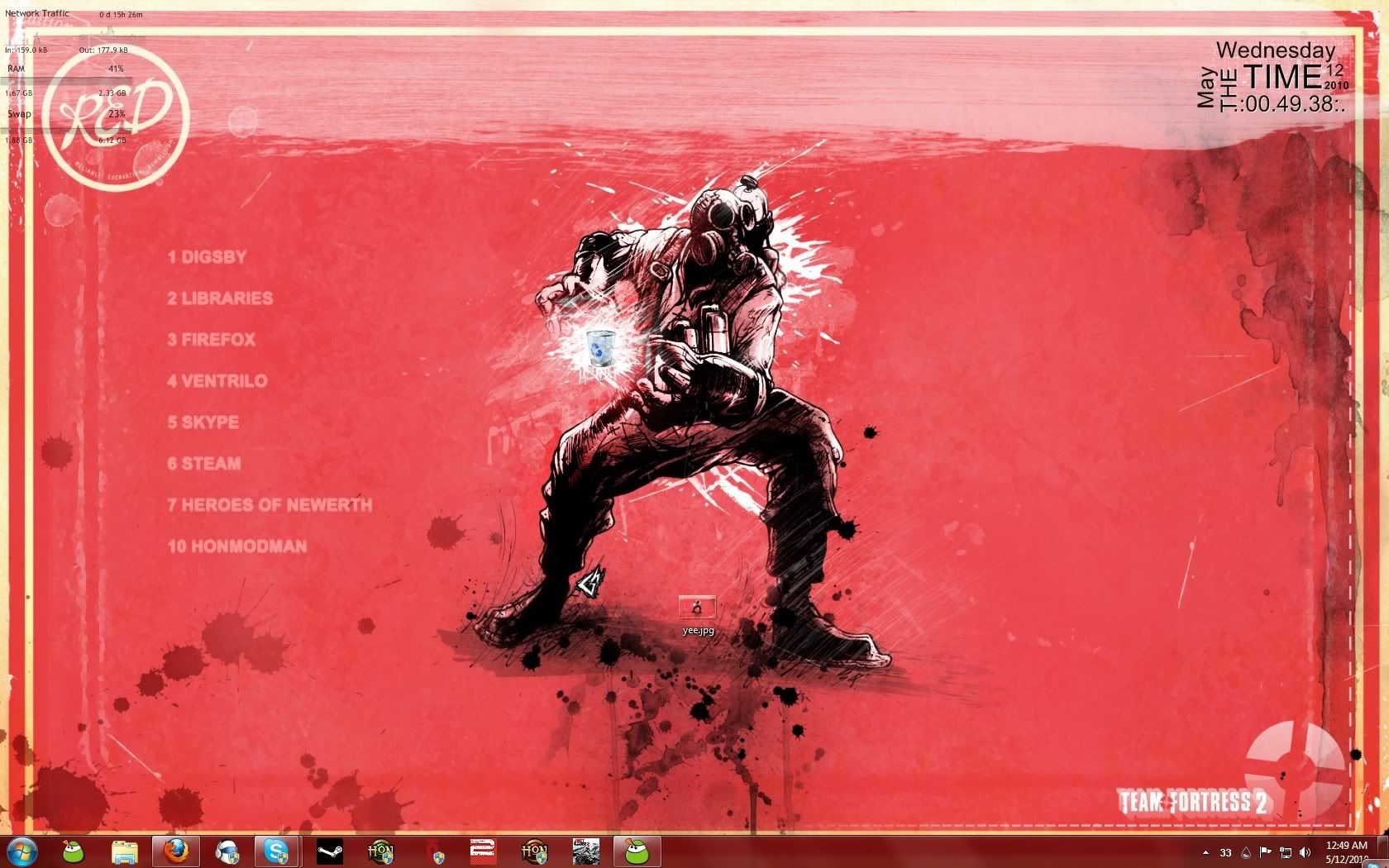Switch to running Digsby window button

(637, 851)
